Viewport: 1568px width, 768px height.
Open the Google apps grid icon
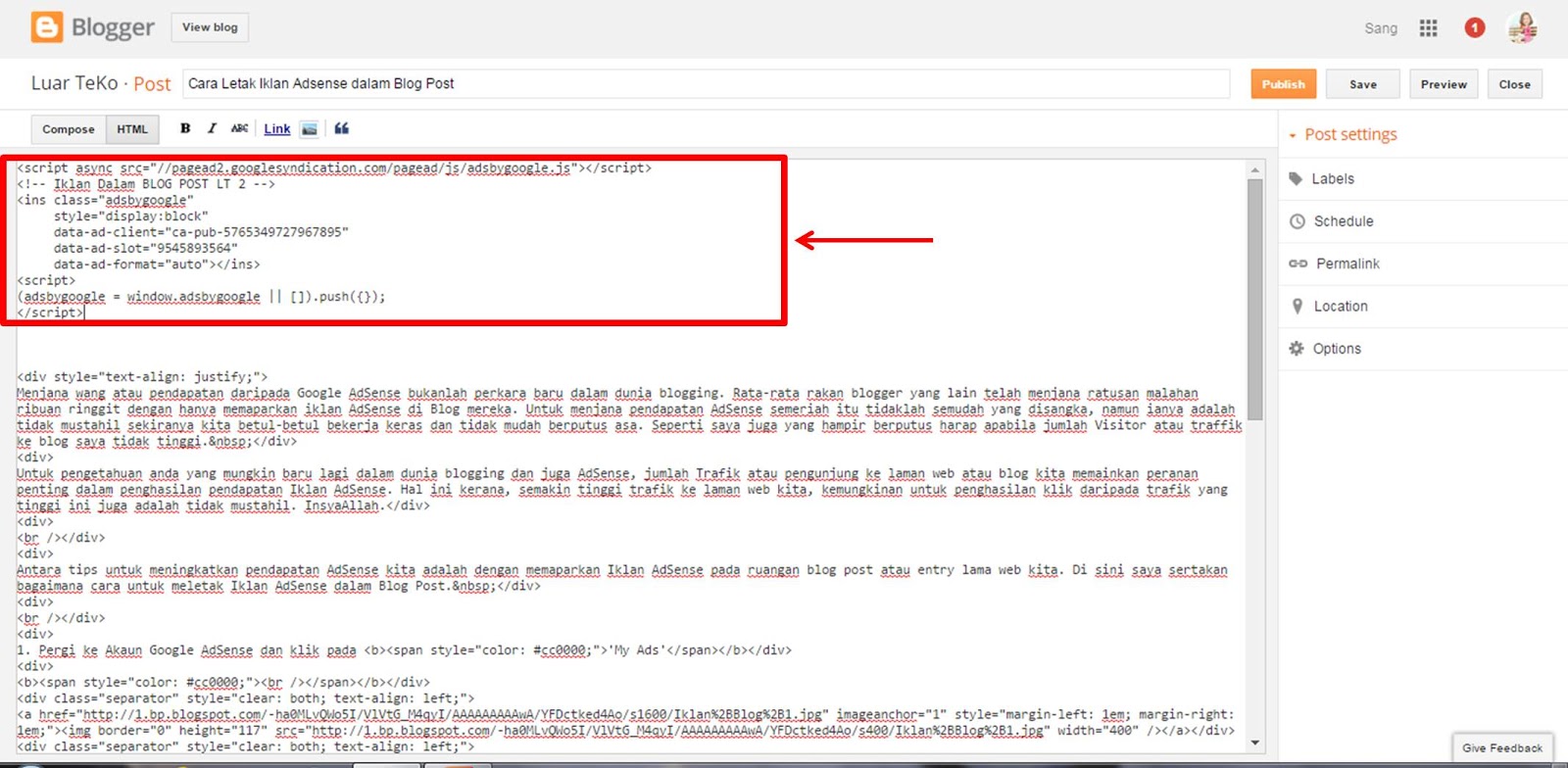(1428, 28)
